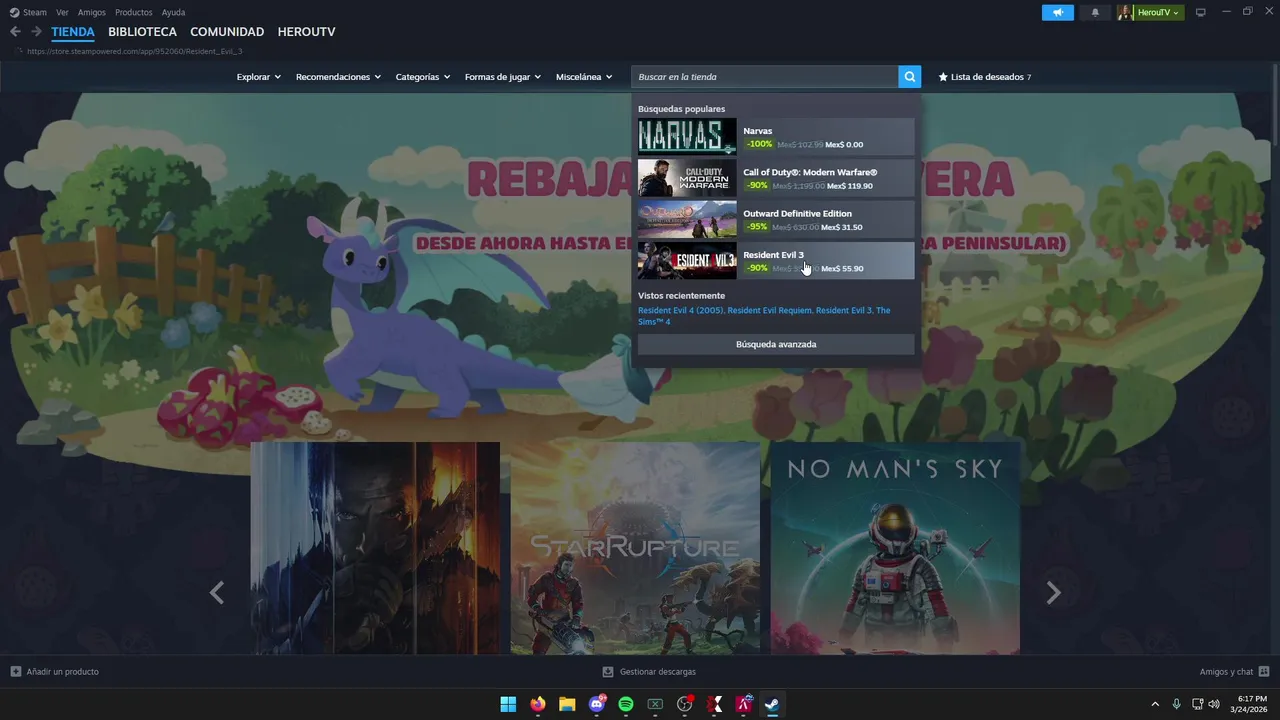
Task: Expand the Recomendaciones dropdown
Action: [x=338, y=77]
